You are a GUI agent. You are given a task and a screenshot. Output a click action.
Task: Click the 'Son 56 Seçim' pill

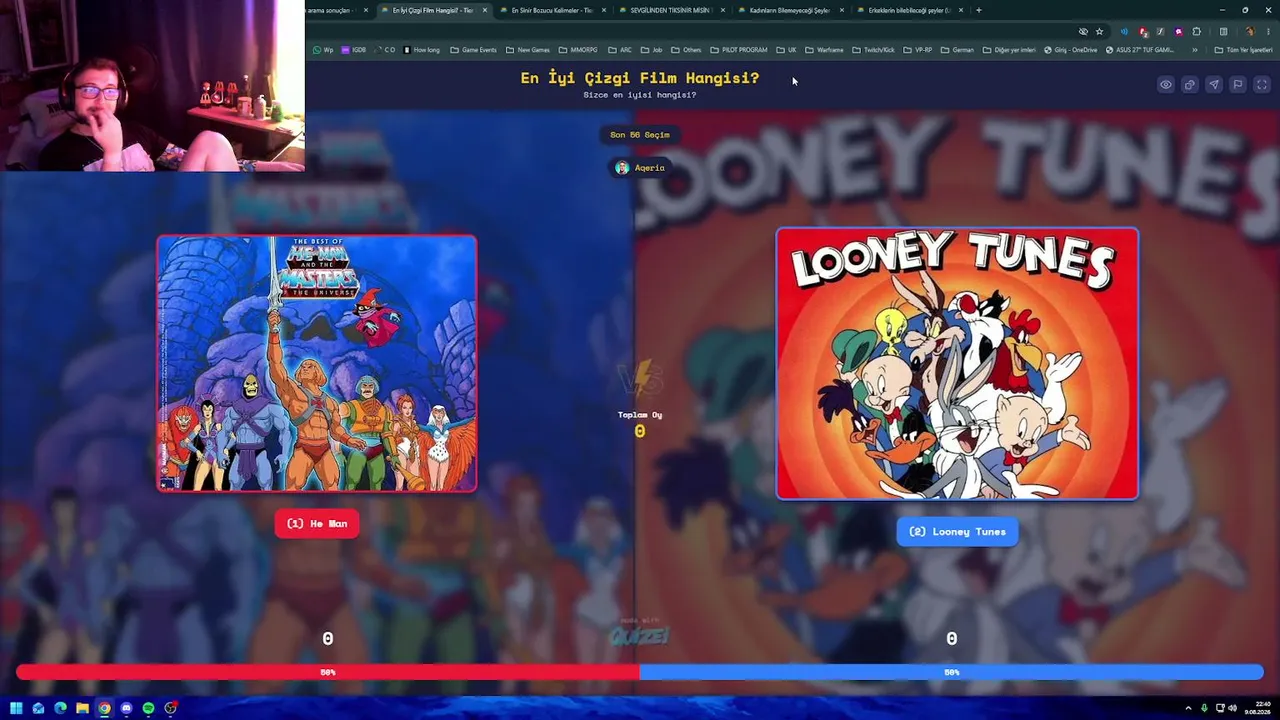(x=640, y=135)
